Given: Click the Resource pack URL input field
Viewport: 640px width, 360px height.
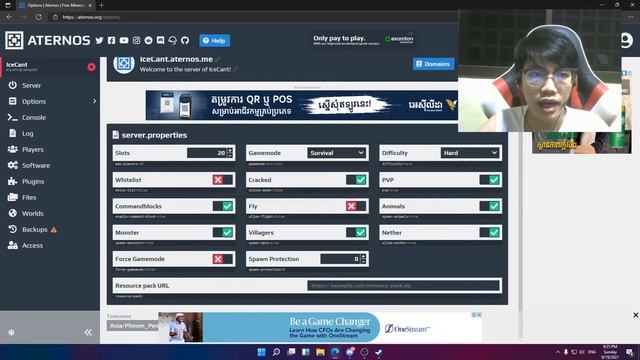Looking at the screenshot, I should [403, 285].
